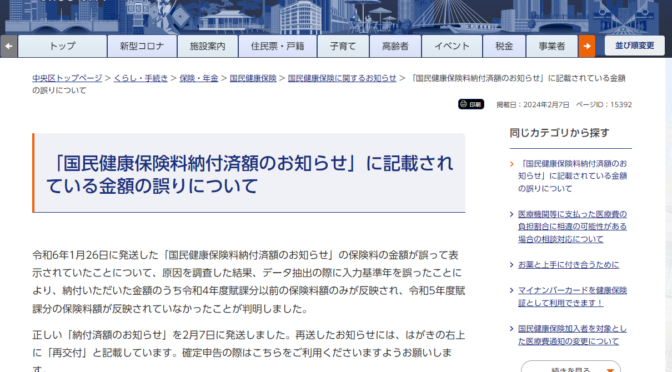Click the left arrow navigation scroll icon

tap(9, 46)
